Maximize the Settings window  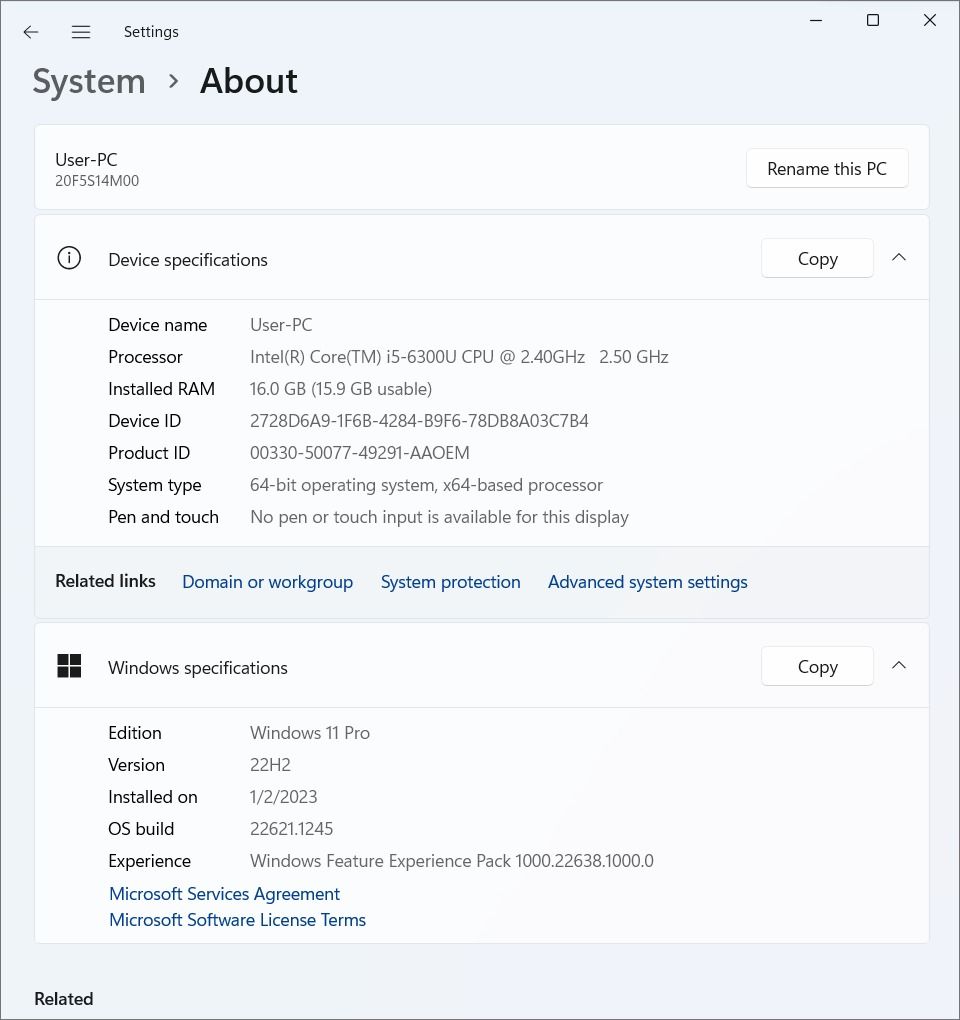click(x=873, y=20)
